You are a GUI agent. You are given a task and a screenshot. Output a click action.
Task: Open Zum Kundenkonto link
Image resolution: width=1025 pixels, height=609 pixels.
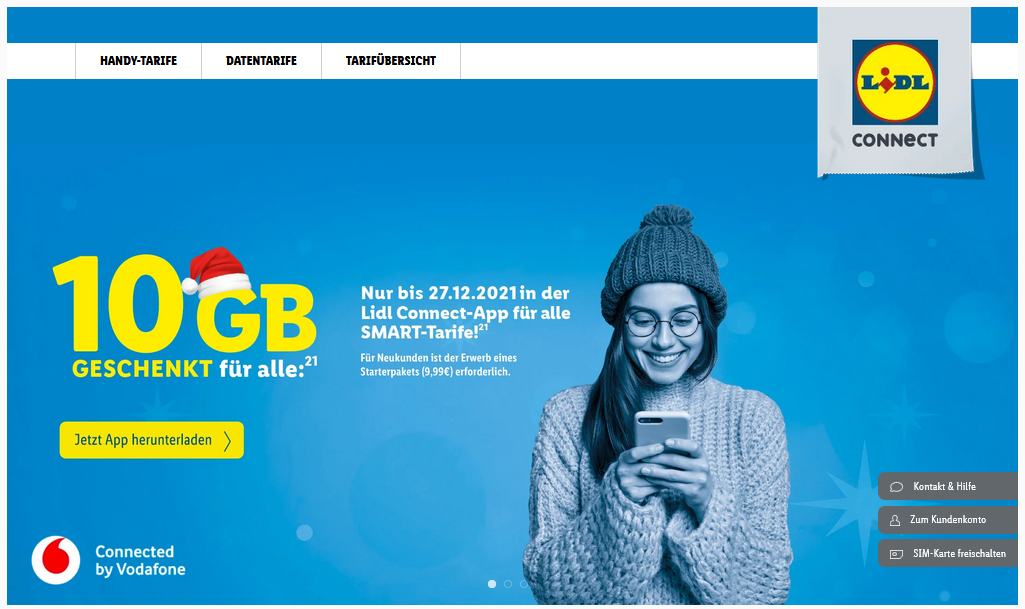(x=948, y=519)
